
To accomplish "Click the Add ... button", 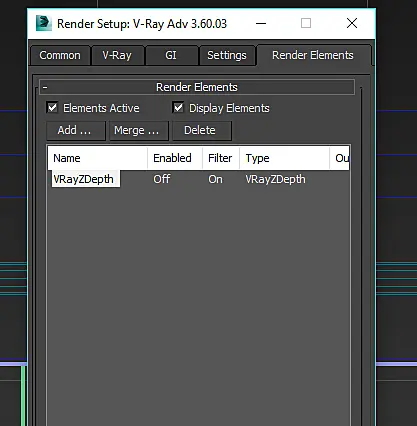I will point(75,130).
